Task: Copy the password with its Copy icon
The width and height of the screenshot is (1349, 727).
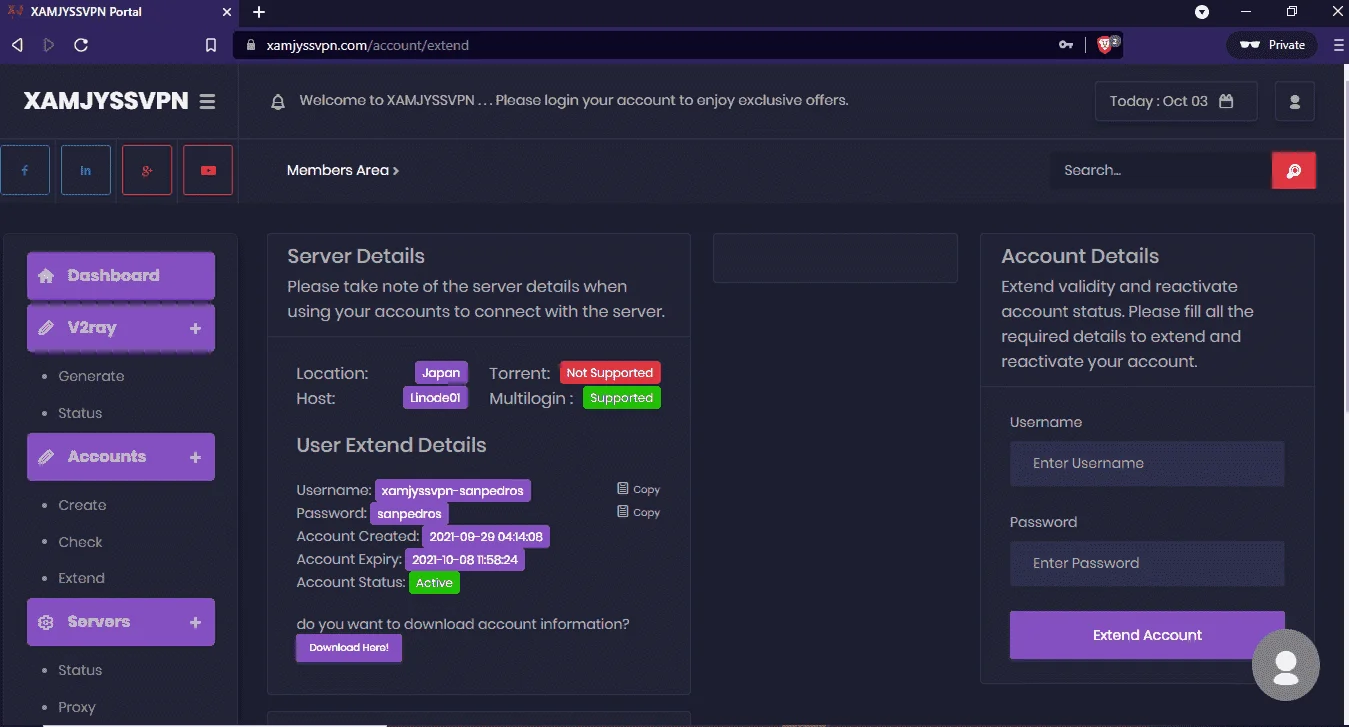Action: (x=638, y=512)
